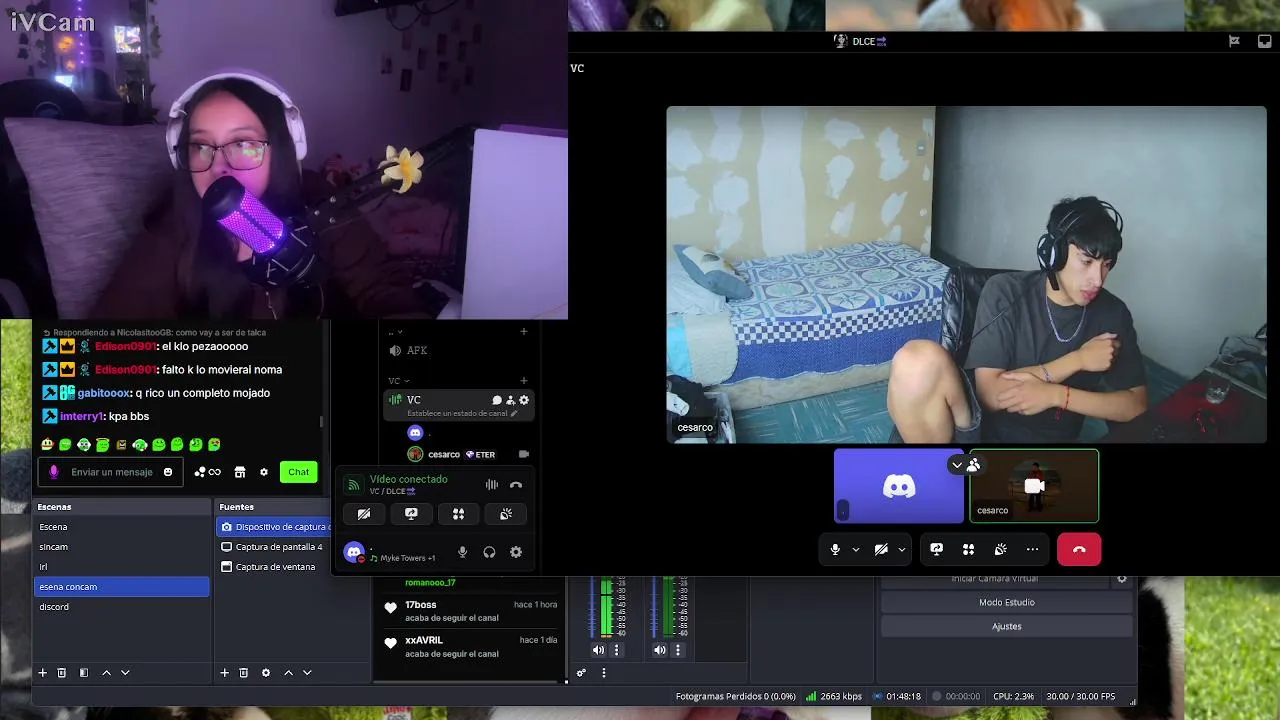Open OBS Ajustes button
This screenshot has height=720, width=1280.
click(x=1007, y=626)
